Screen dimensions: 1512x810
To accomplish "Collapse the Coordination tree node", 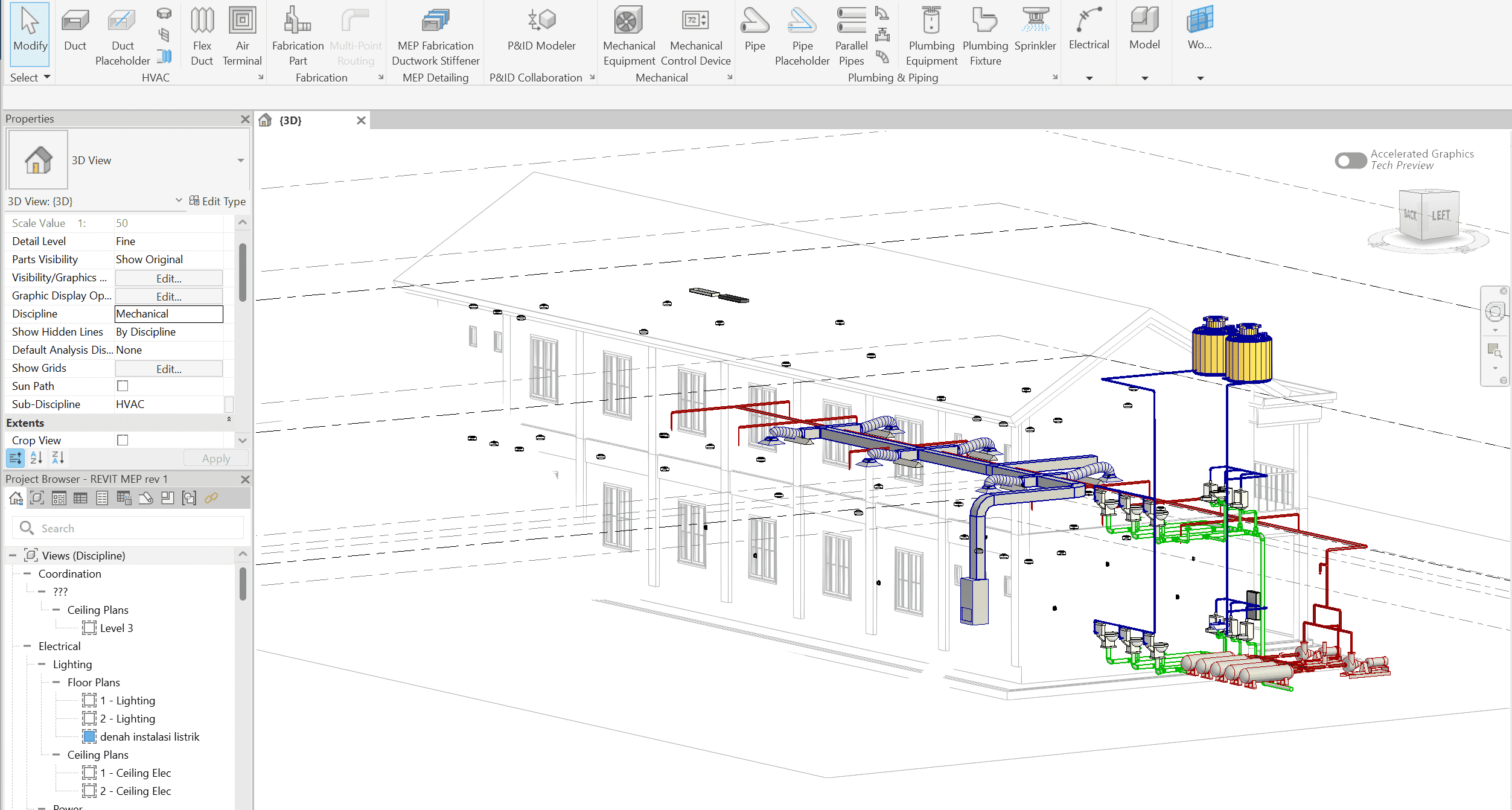I will [27, 573].
